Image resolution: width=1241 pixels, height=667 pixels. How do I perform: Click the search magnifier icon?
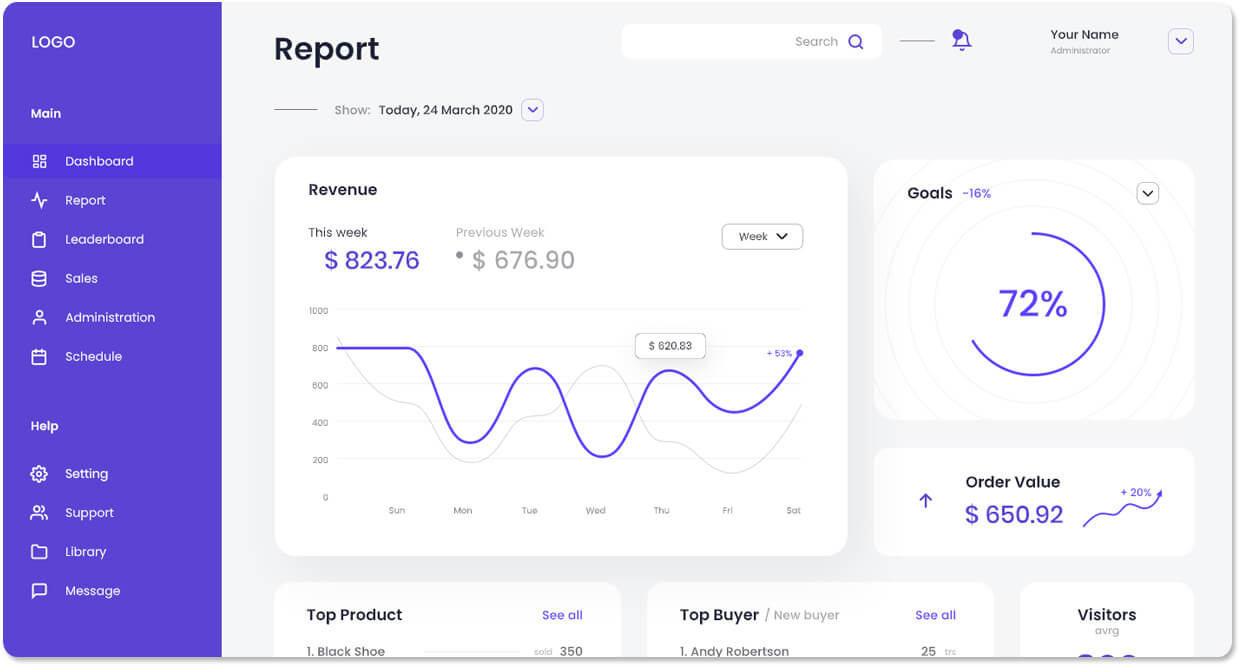point(856,42)
